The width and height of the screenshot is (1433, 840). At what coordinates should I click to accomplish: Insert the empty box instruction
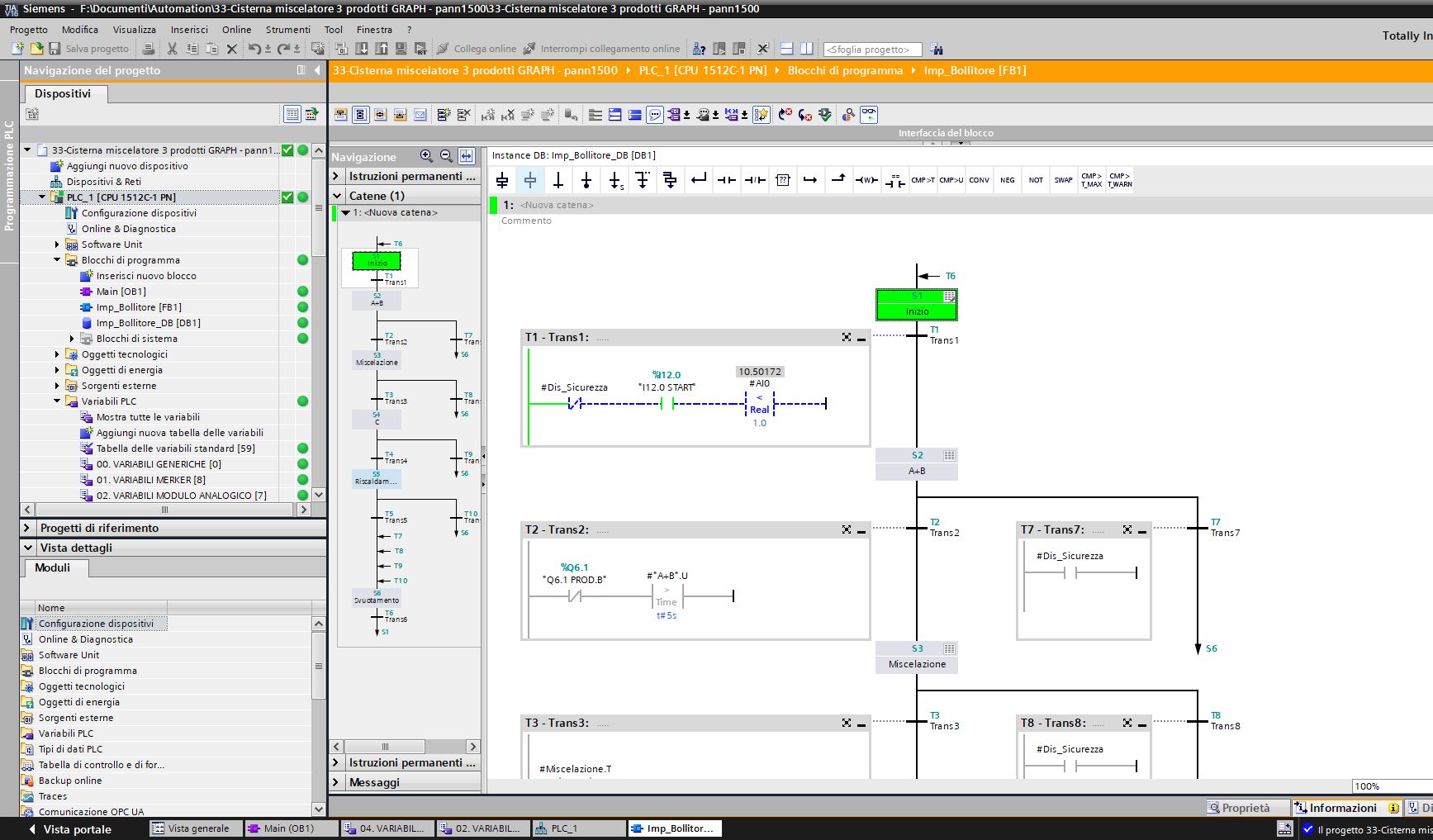coord(783,180)
